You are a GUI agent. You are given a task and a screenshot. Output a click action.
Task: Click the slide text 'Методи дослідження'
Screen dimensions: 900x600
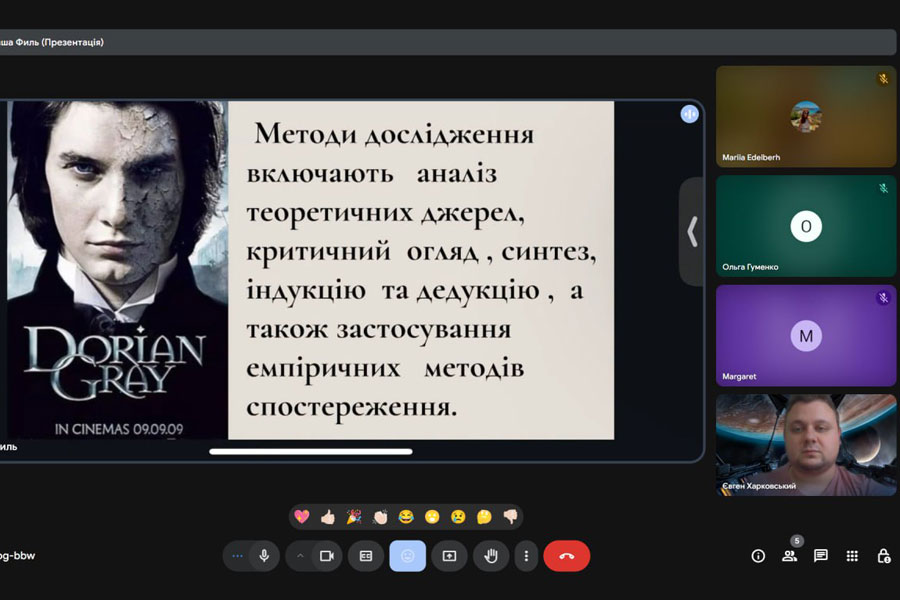pyautogui.click(x=394, y=134)
